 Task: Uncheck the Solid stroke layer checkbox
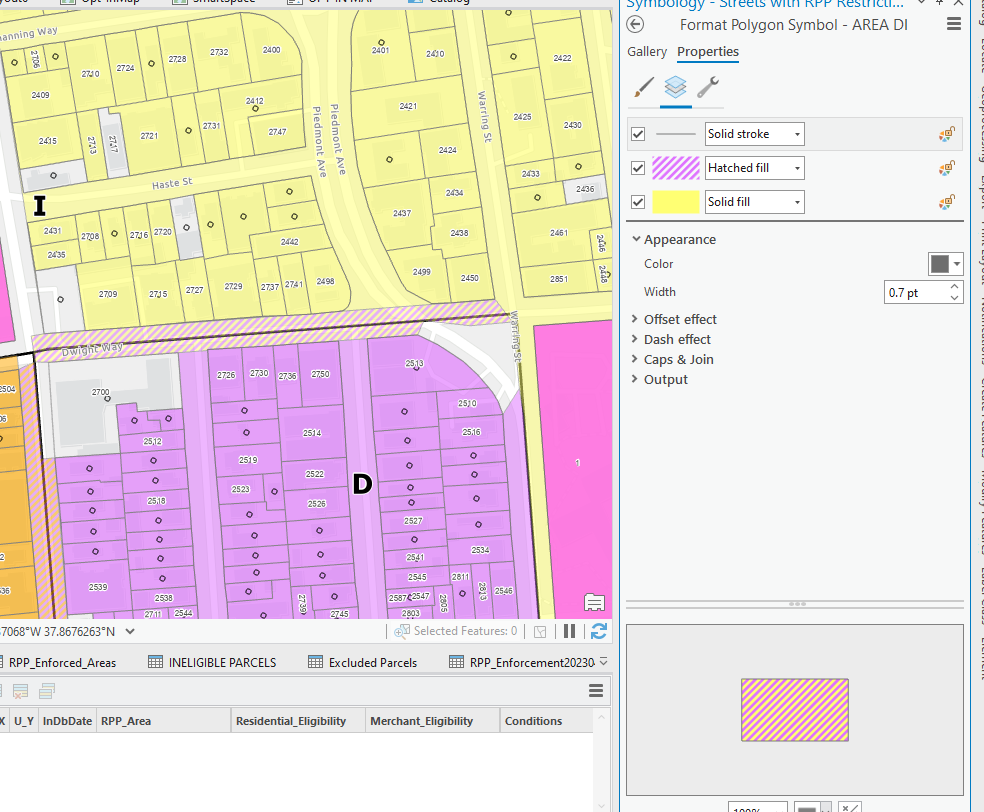tap(638, 134)
